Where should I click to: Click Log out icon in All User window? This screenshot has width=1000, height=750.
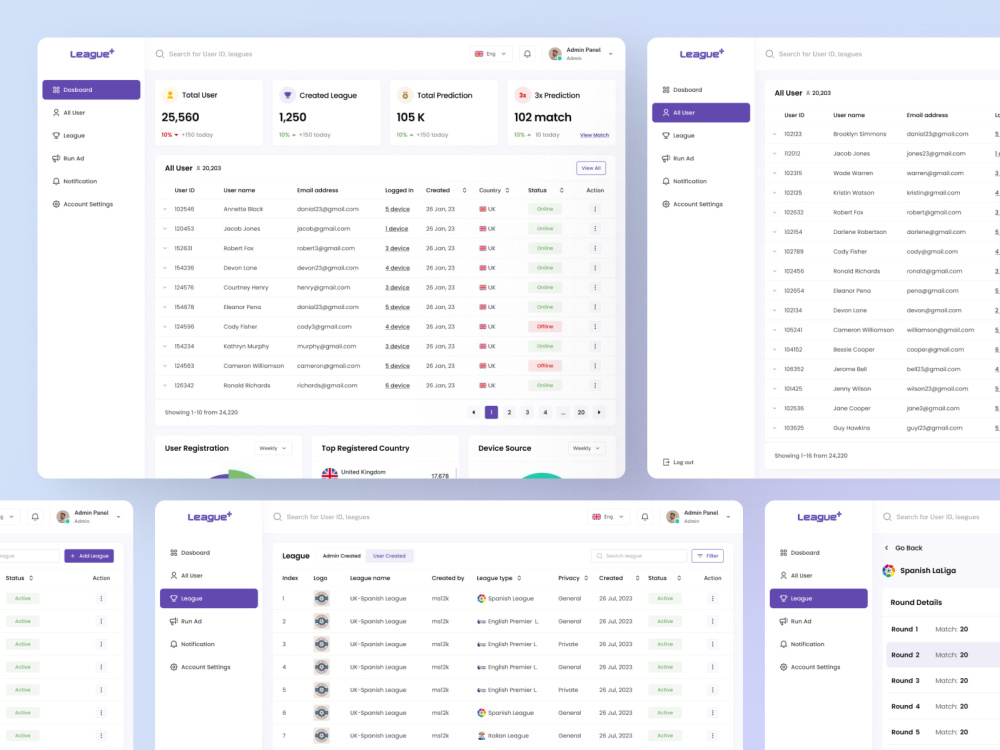point(666,462)
